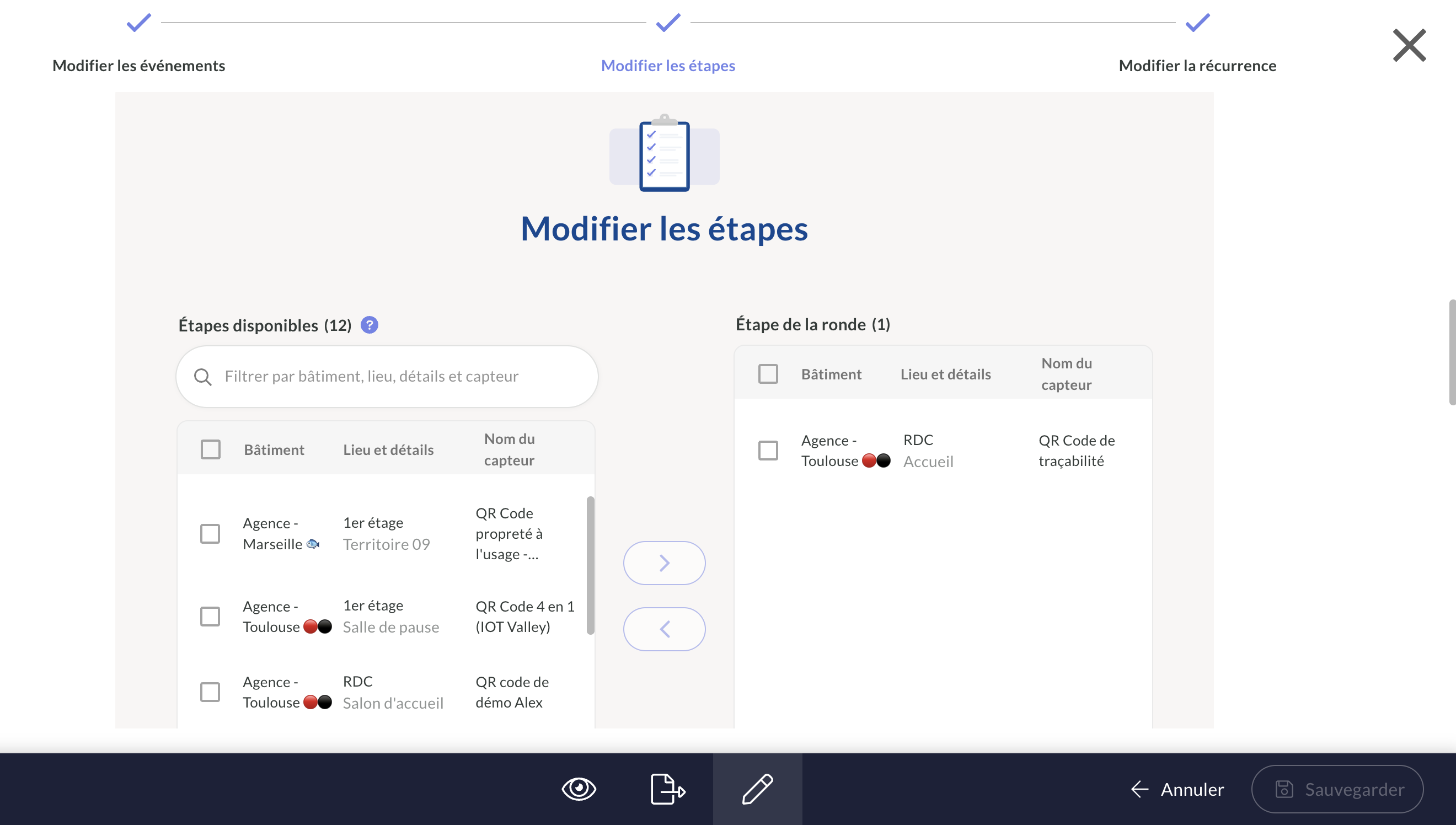Close the wizard with the X icon

[x=1409, y=45]
